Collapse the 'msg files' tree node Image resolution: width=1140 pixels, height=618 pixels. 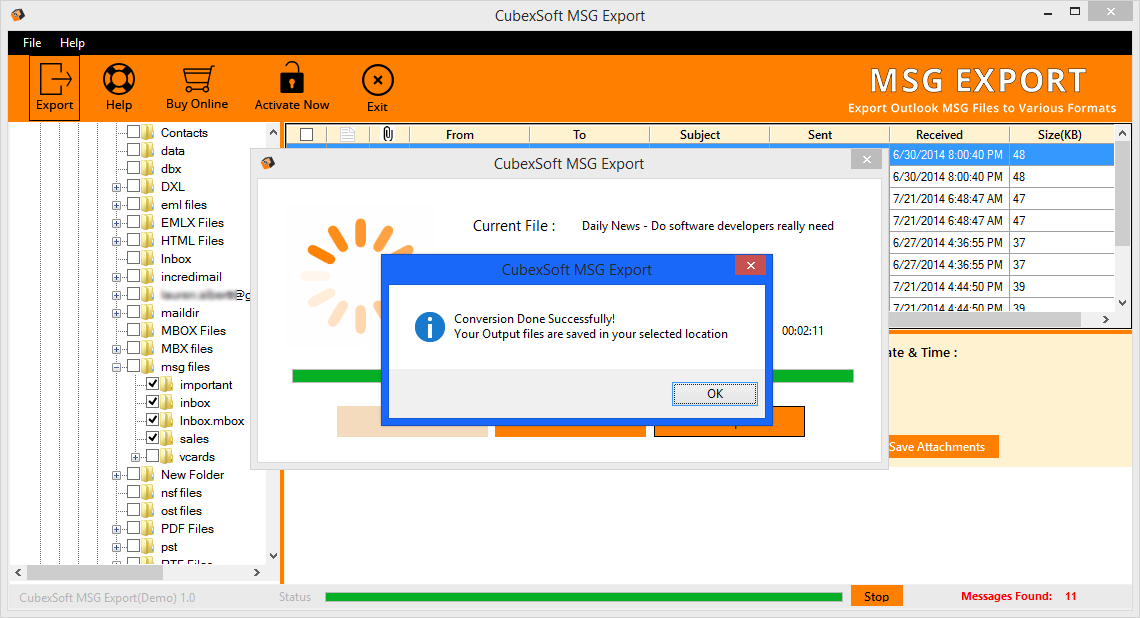click(x=117, y=367)
